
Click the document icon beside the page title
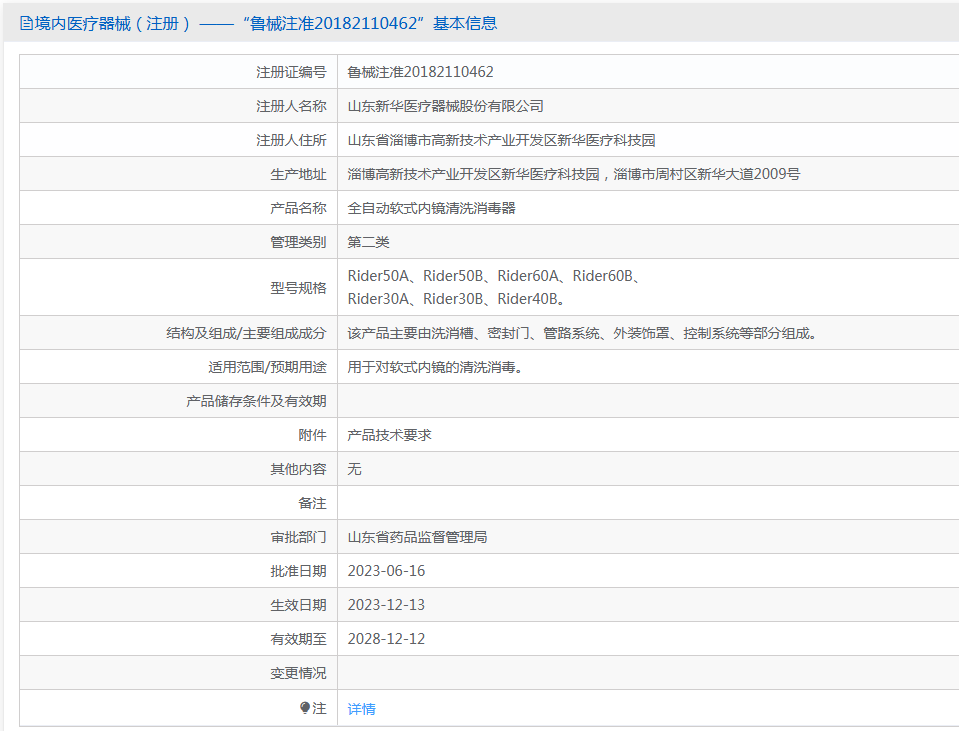[26, 24]
